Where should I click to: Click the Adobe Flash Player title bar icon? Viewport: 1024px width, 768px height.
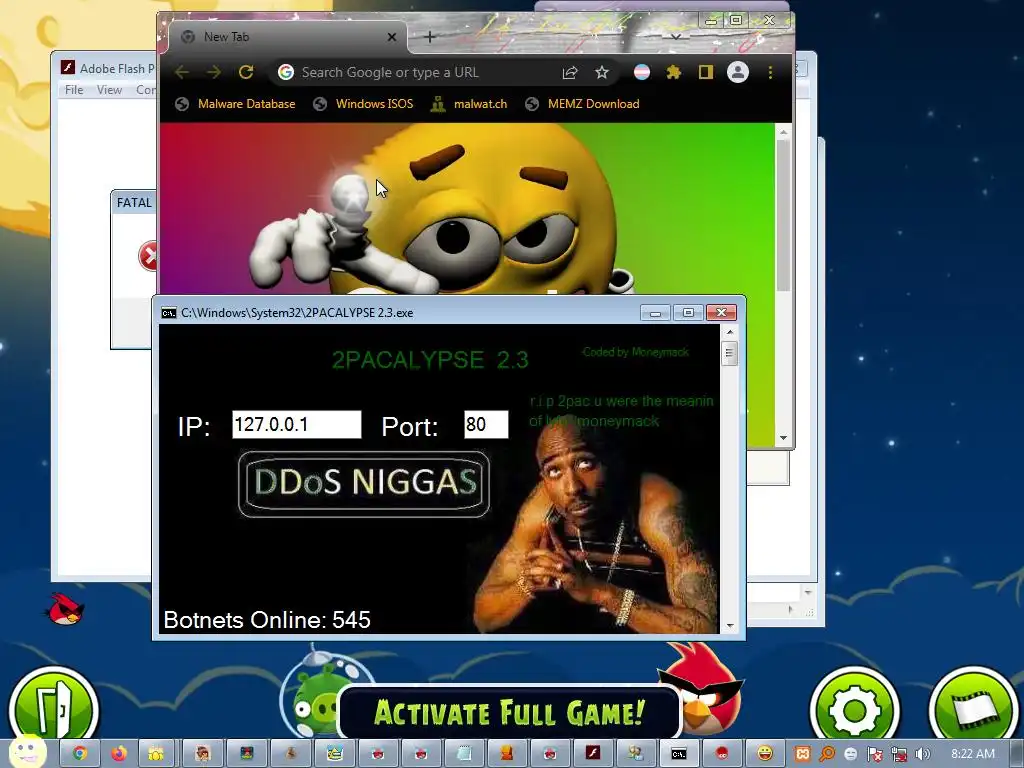pos(67,67)
